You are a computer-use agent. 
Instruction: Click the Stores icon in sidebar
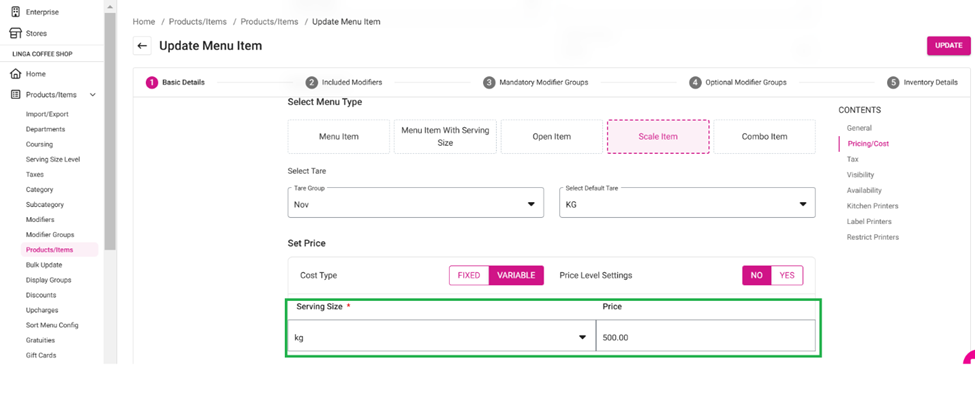tap(15, 33)
